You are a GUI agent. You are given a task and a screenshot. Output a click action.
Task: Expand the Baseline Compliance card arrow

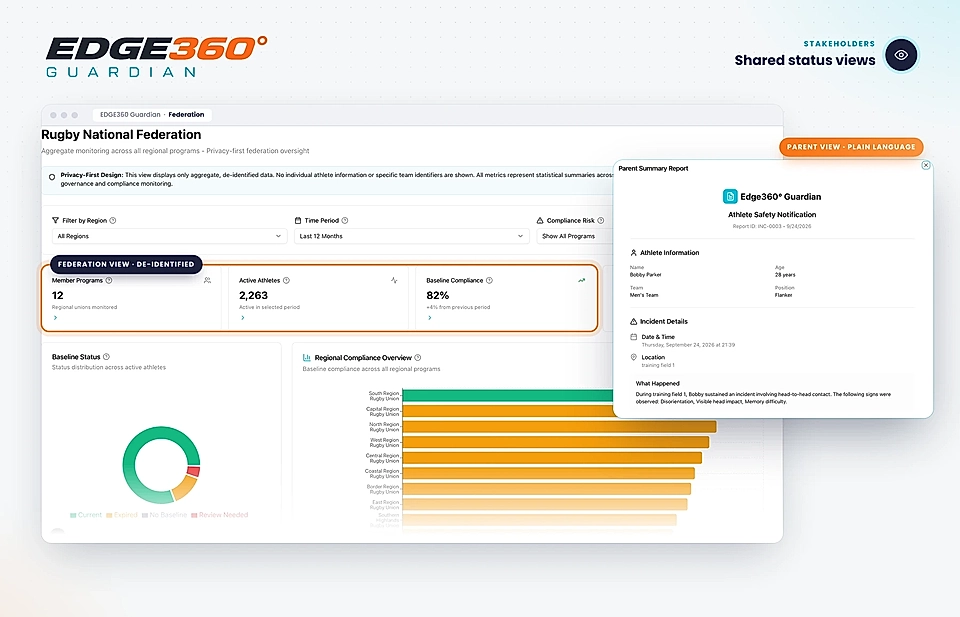[x=430, y=318]
